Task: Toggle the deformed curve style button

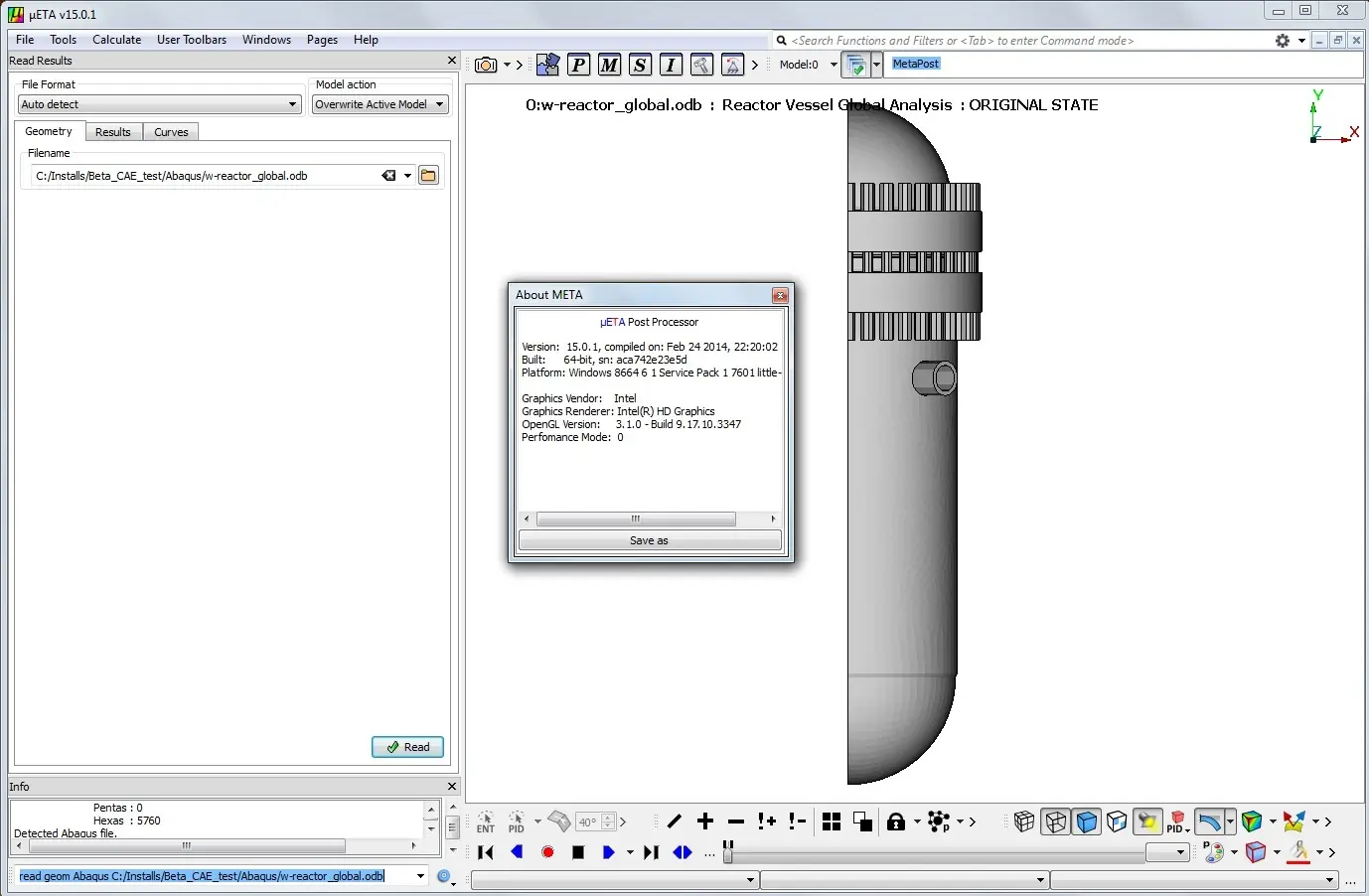Action: 1209,821
